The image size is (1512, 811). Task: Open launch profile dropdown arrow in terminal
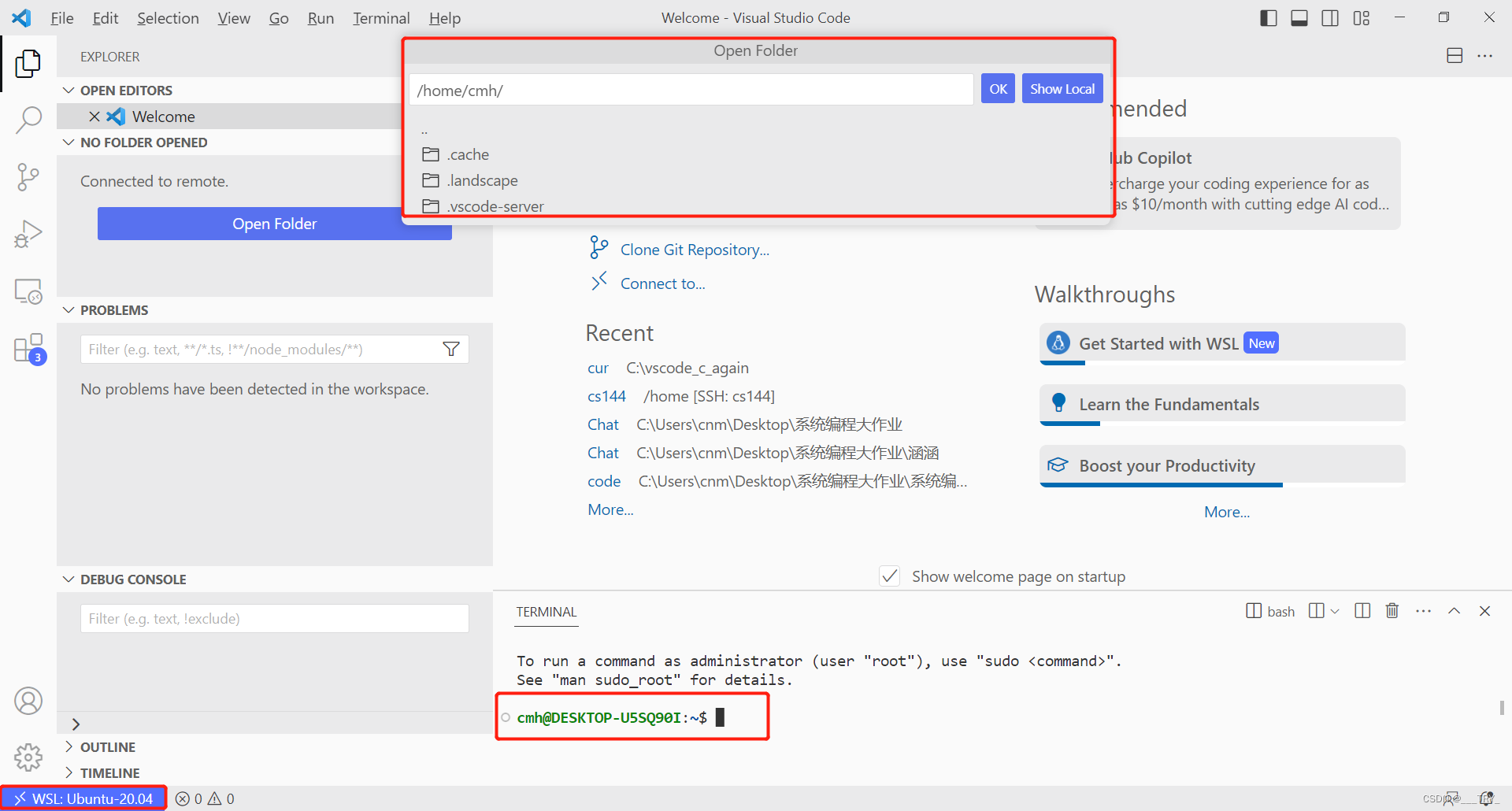(1335, 611)
